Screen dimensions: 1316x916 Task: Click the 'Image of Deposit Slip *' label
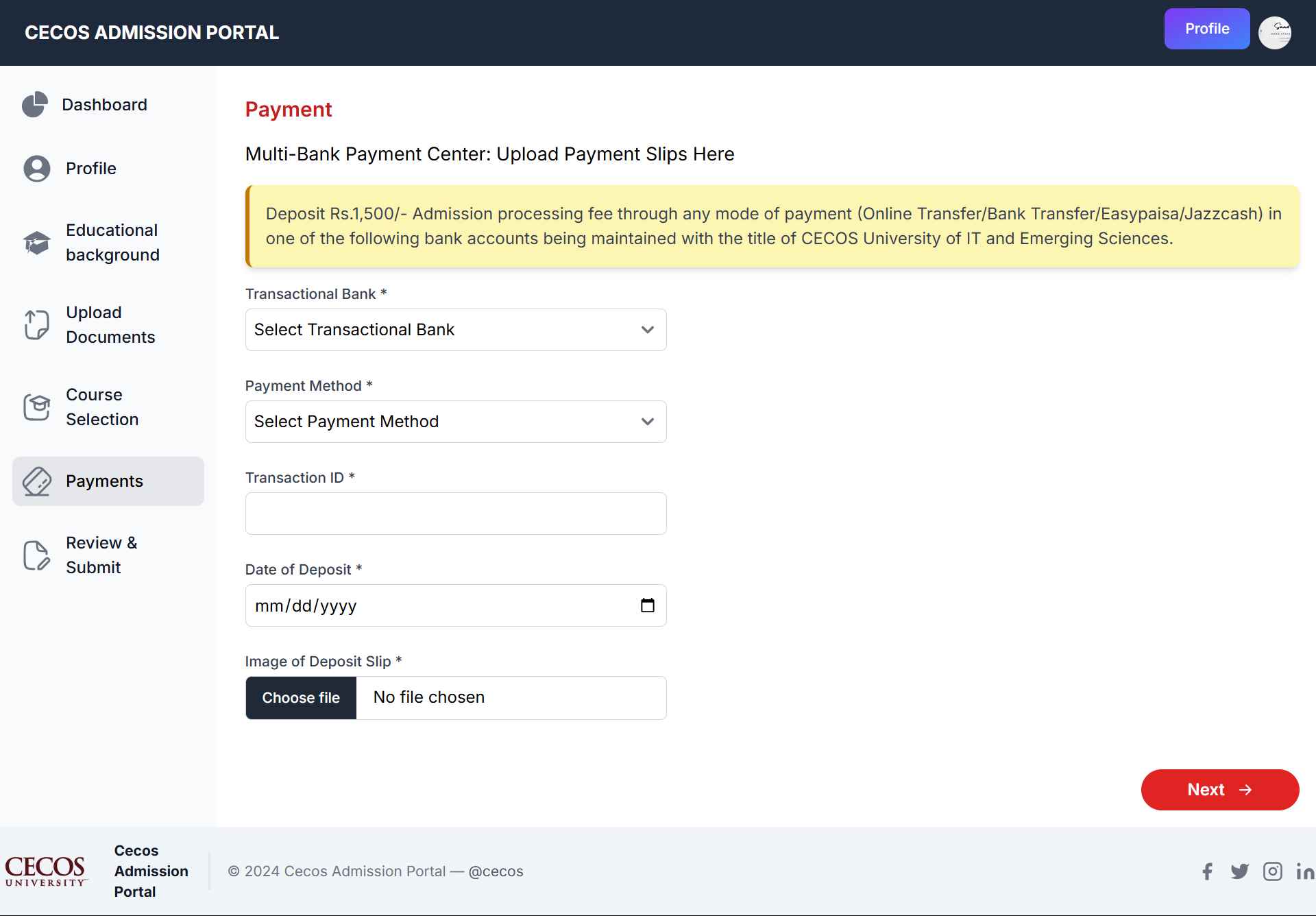coord(324,662)
